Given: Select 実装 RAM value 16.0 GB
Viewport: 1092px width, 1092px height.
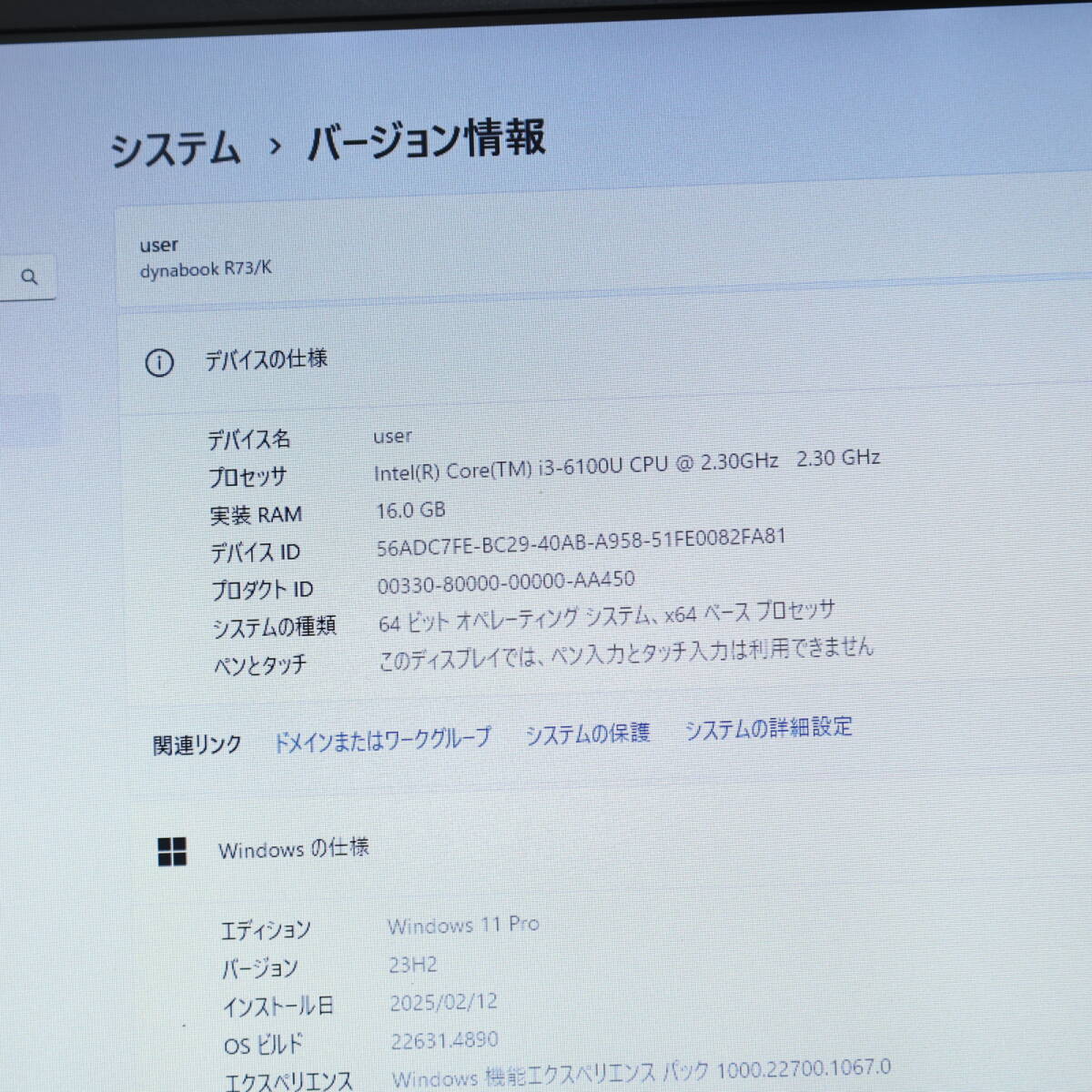Looking at the screenshot, I should point(411,511).
